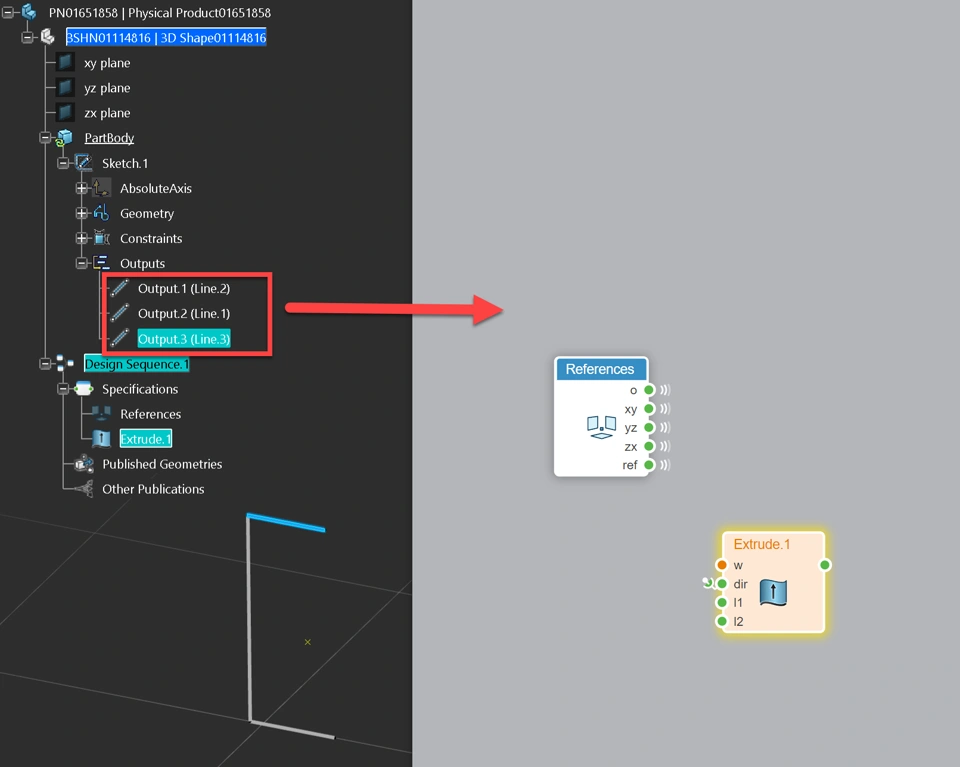This screenshot has height=767, width=960.
Task: Click the Other Publications icon
Action: (x=84, y=488)
